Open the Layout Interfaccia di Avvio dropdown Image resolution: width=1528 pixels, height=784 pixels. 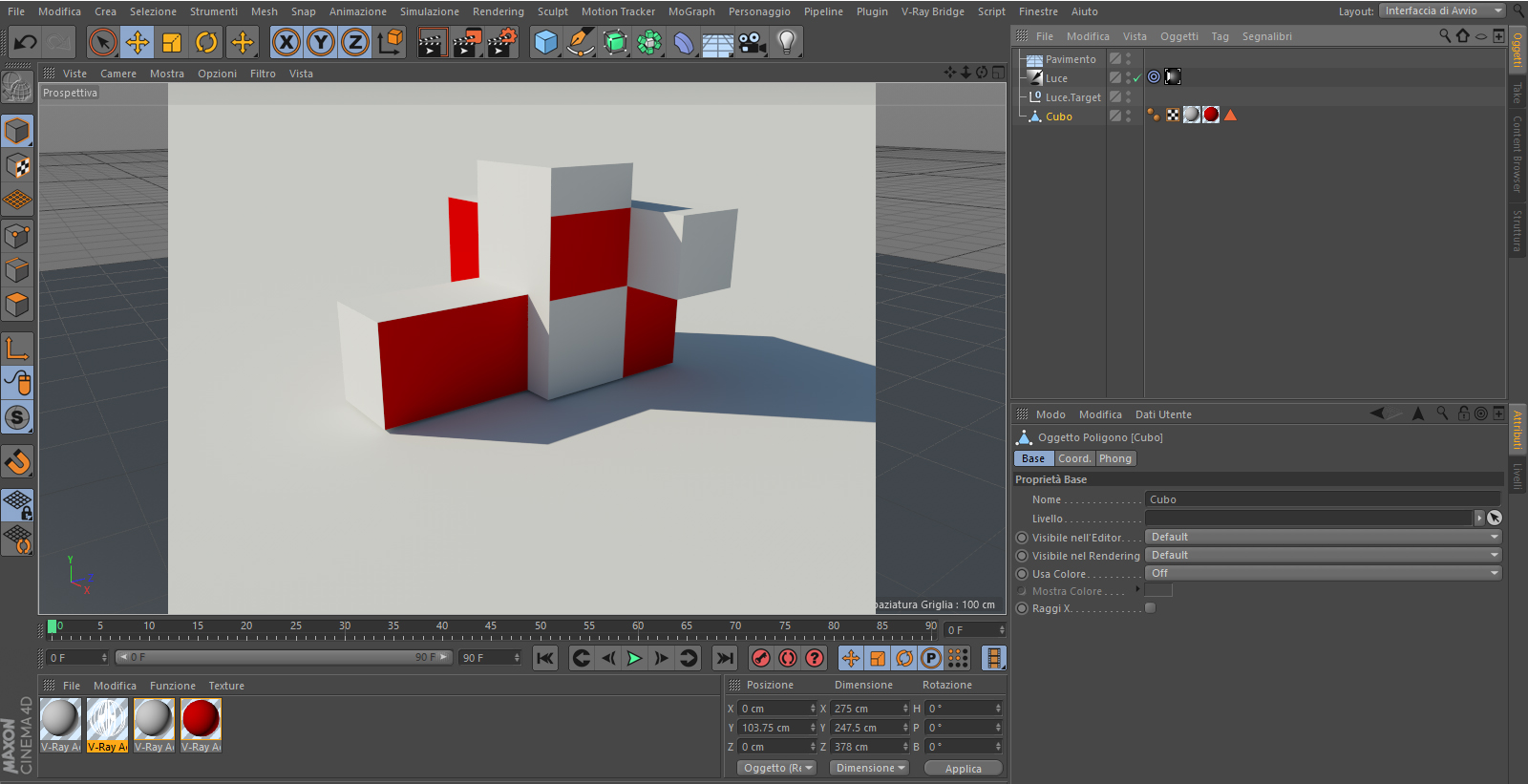pyautogui.click(x=1442, y=11)
